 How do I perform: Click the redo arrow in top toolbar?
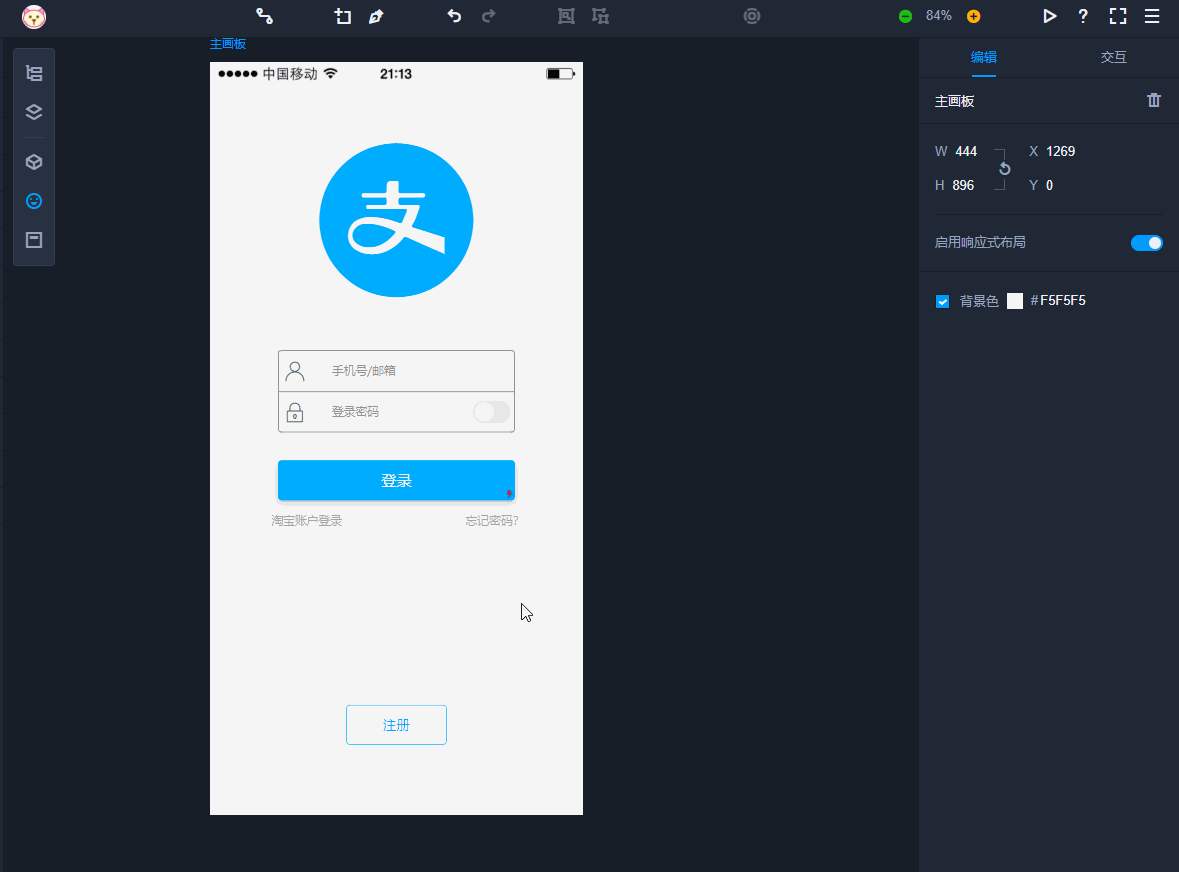coord(489,16)
